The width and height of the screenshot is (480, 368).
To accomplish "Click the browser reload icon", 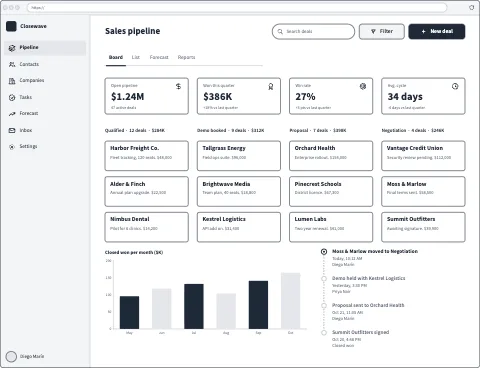I will (x=471, y=7).
